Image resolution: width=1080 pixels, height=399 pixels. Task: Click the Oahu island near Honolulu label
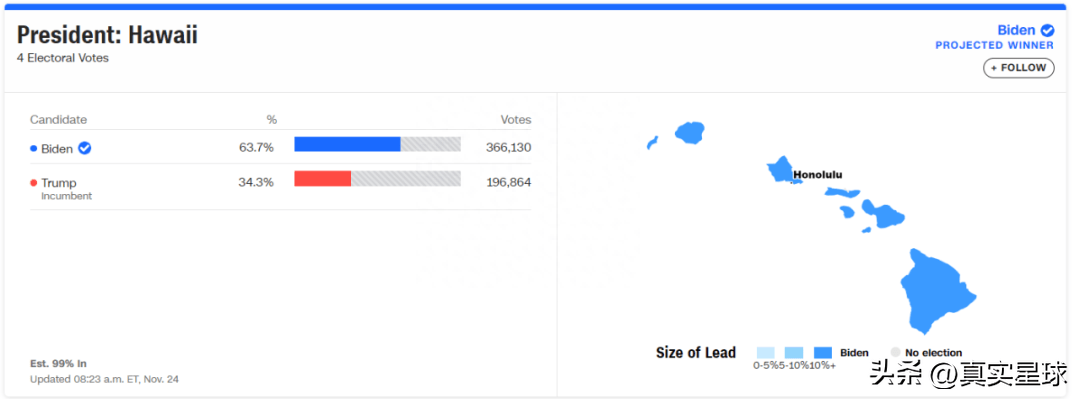click(x=782, y=168)
